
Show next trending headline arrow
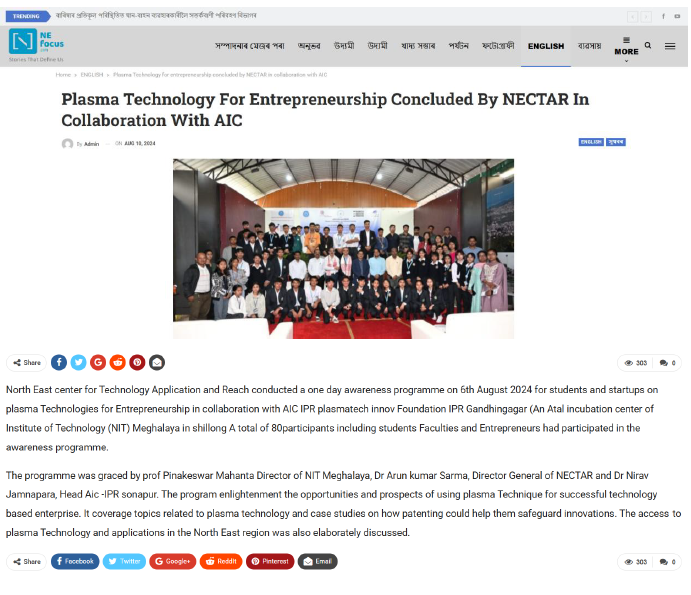coord(646,17)
